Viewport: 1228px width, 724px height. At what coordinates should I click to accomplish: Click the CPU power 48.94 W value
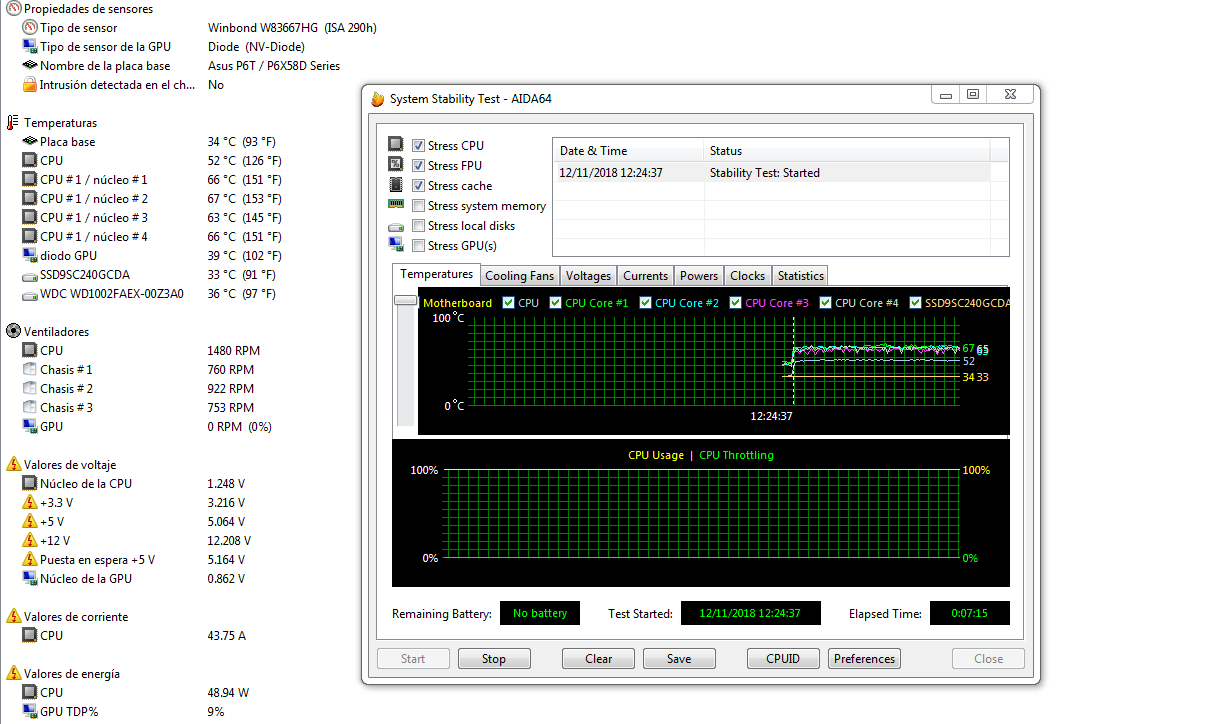pyautogui.click(x=228, y=693)
